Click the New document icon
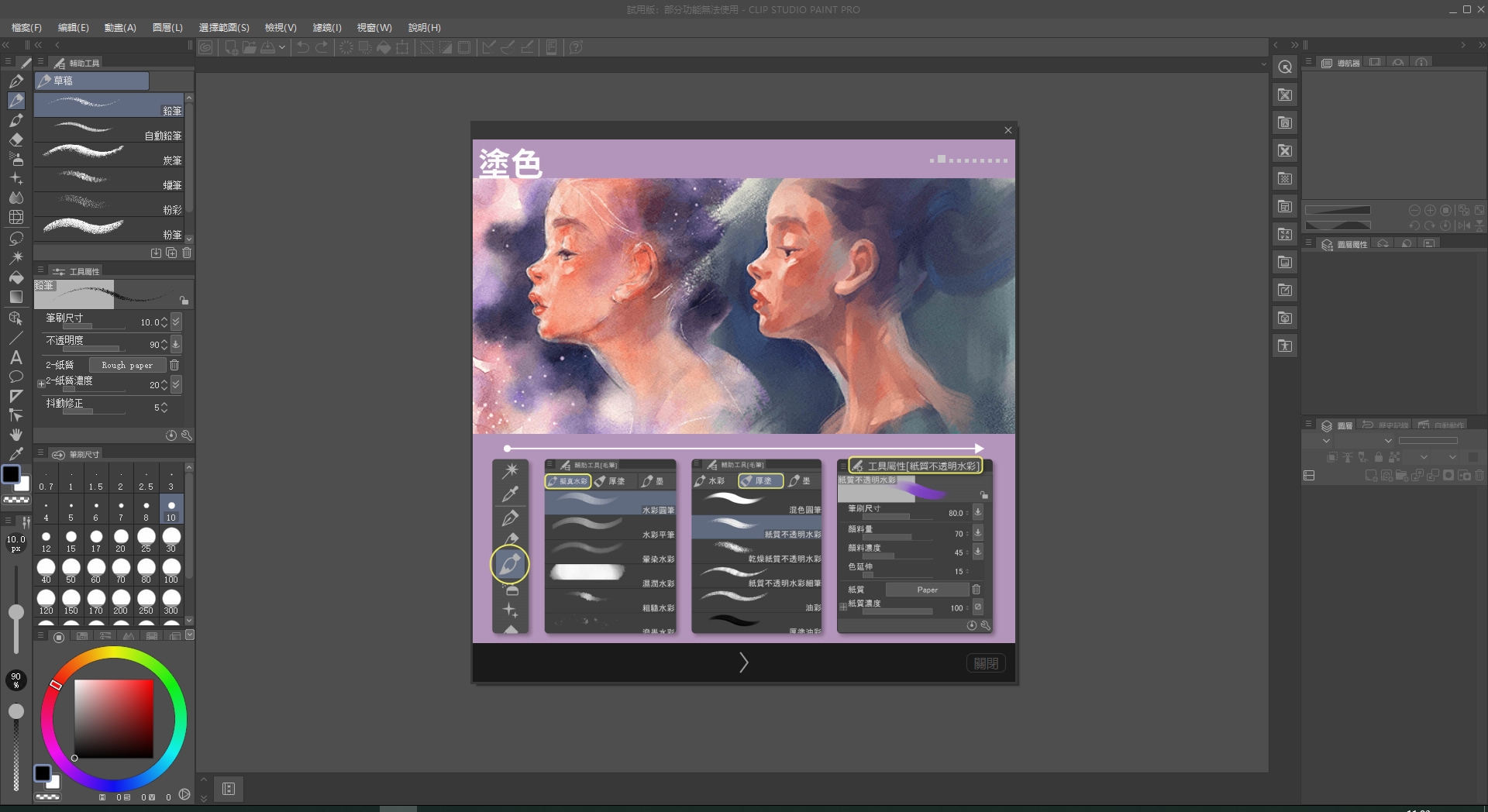 point(231,47)
